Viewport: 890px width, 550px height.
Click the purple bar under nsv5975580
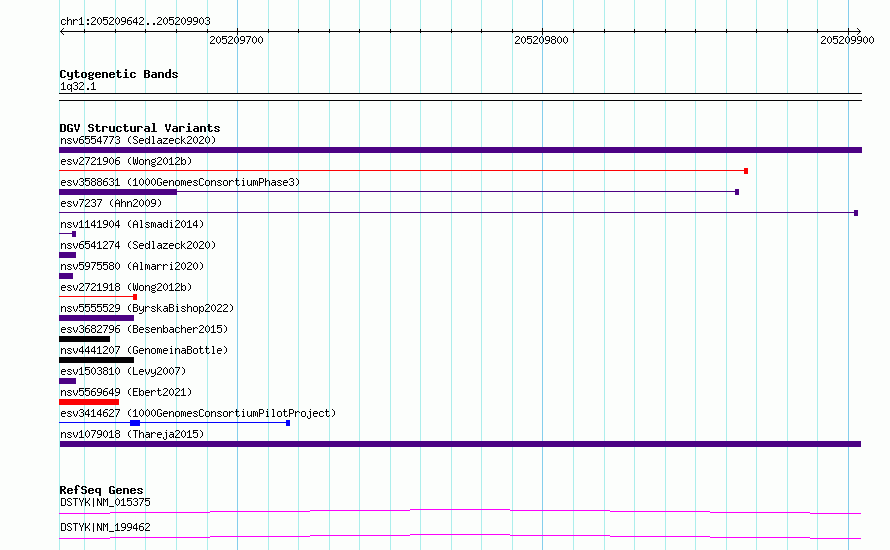(66, 276)
